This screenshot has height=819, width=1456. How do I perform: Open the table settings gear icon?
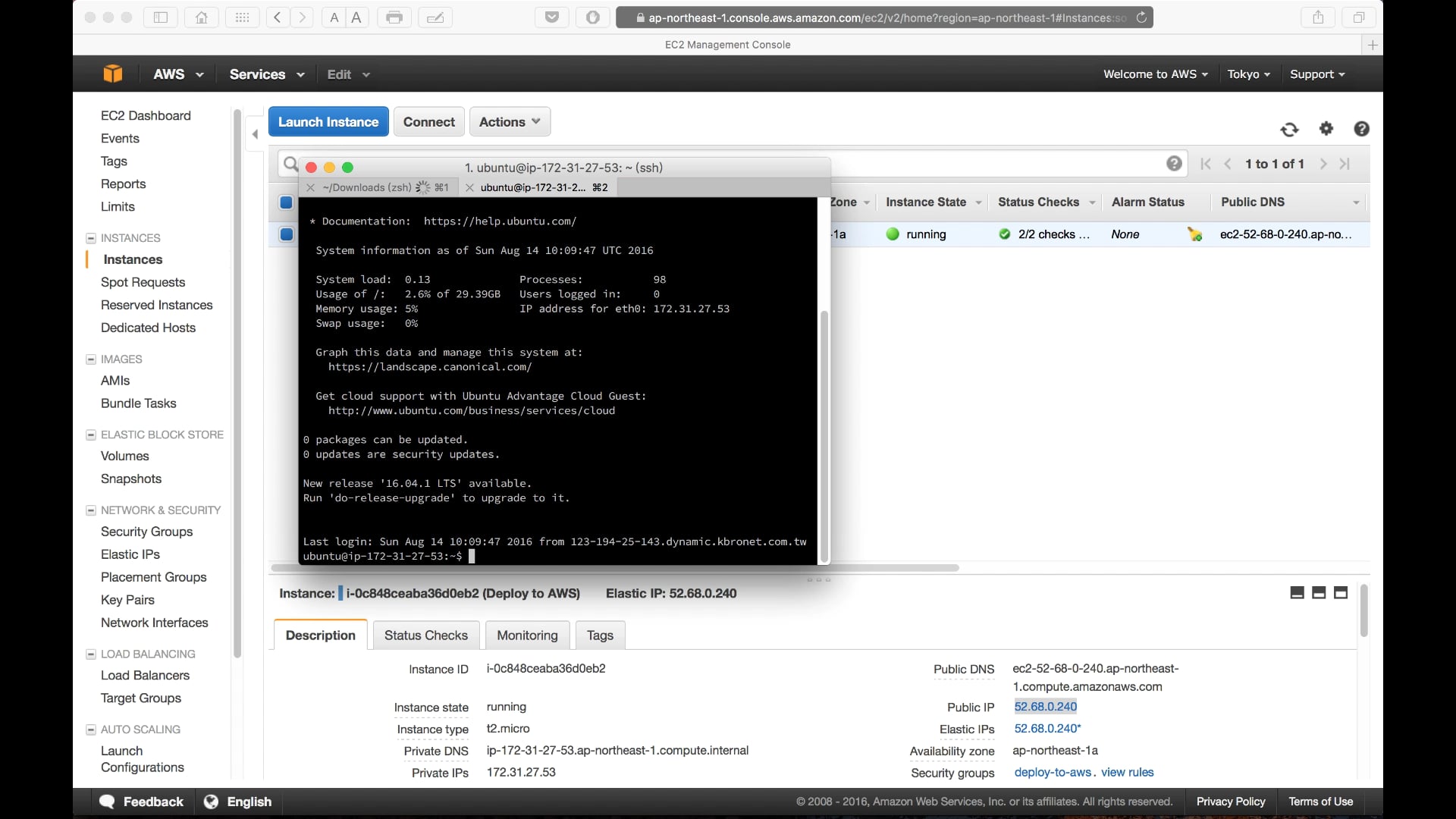pos(1326,129)
